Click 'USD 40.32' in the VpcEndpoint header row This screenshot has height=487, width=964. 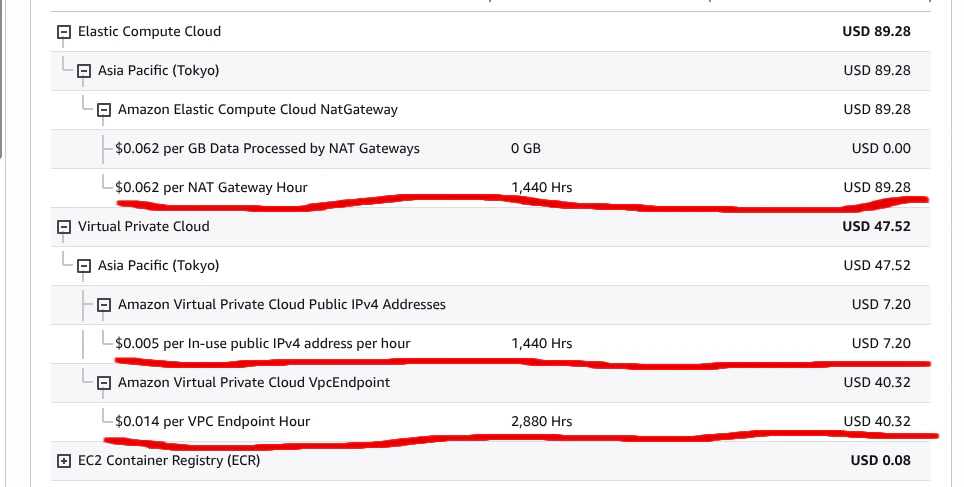[877, 382]
